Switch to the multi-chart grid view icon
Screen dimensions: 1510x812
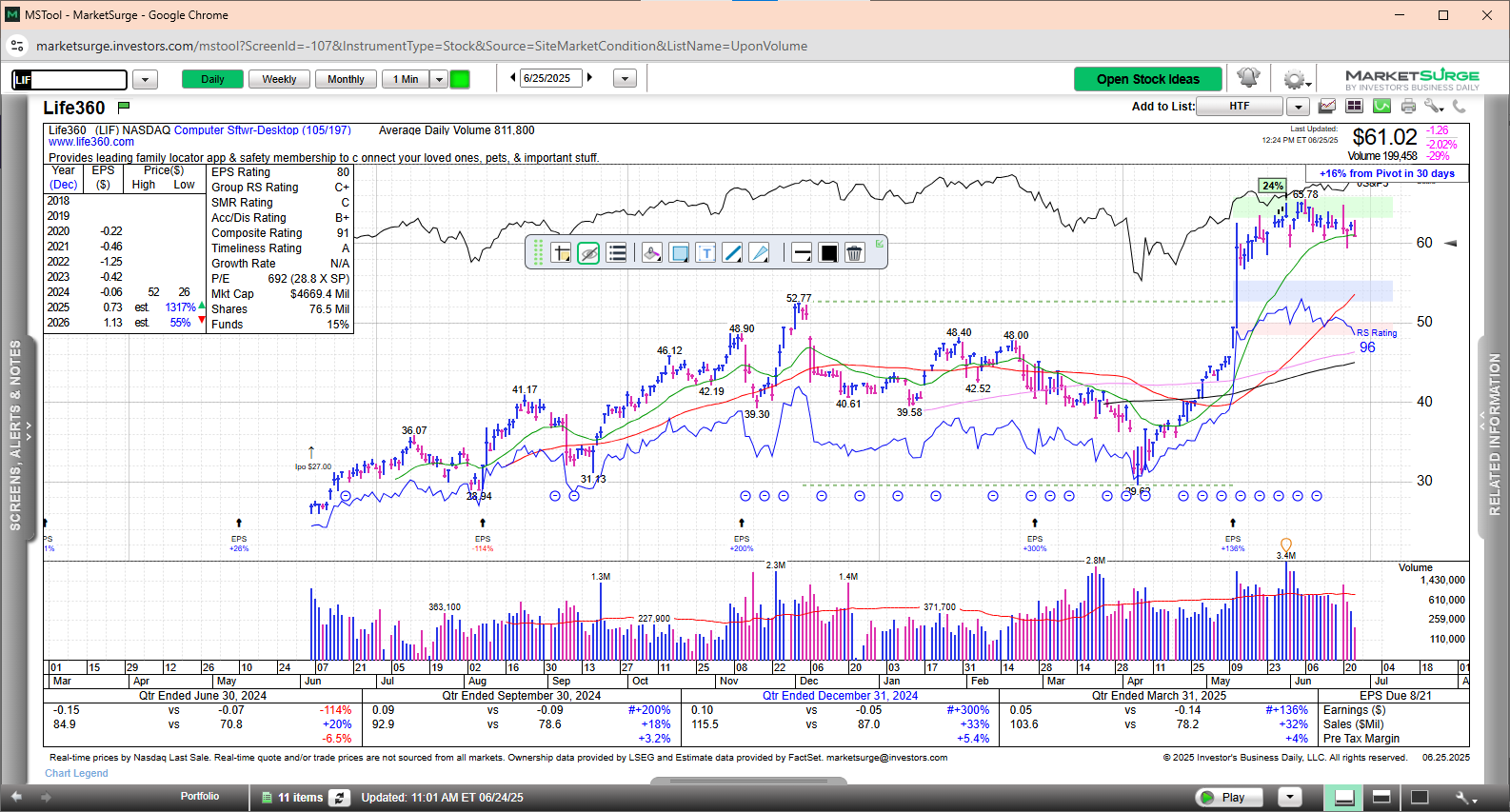pos(1354,107)
